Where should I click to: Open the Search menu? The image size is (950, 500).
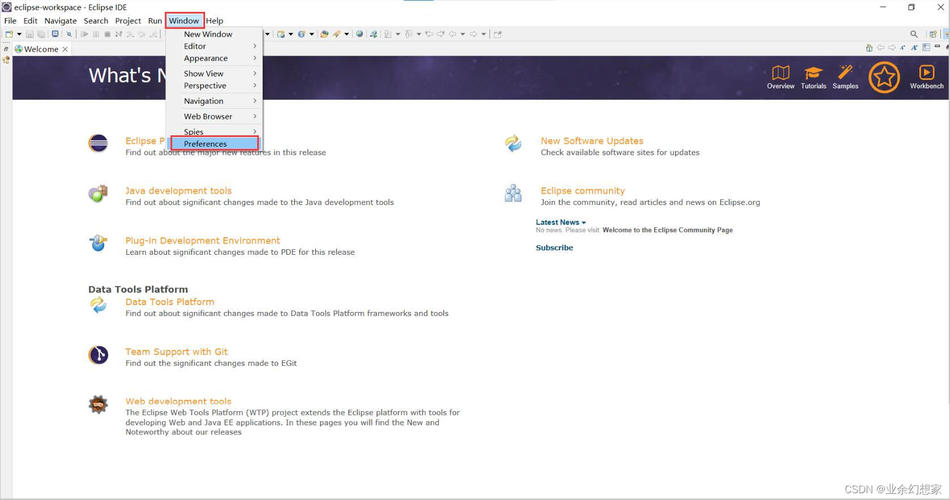(x=96, y=21)
